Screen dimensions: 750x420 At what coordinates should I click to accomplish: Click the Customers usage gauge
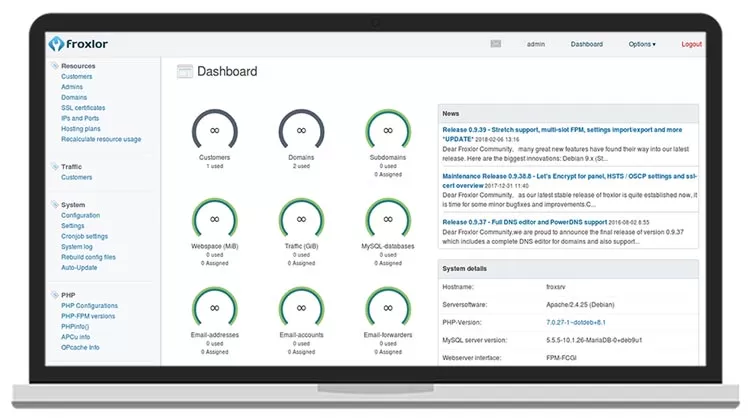tap(214, 129)
